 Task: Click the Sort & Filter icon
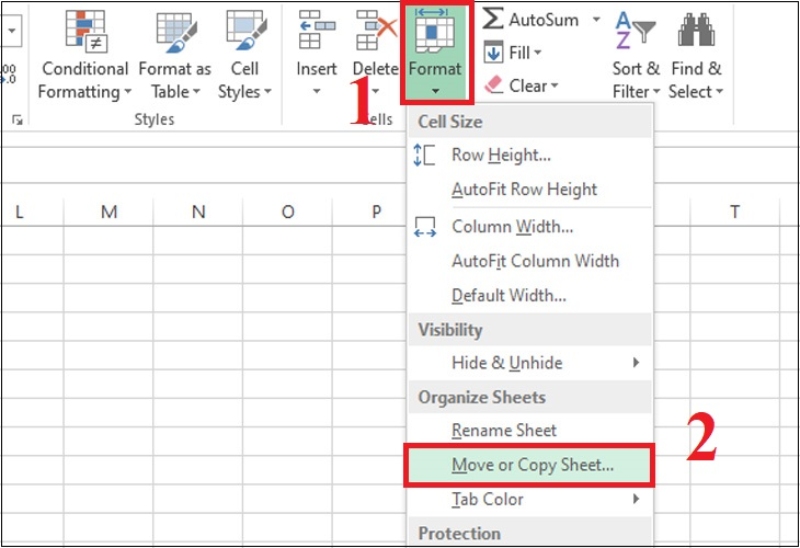(635, 31)
